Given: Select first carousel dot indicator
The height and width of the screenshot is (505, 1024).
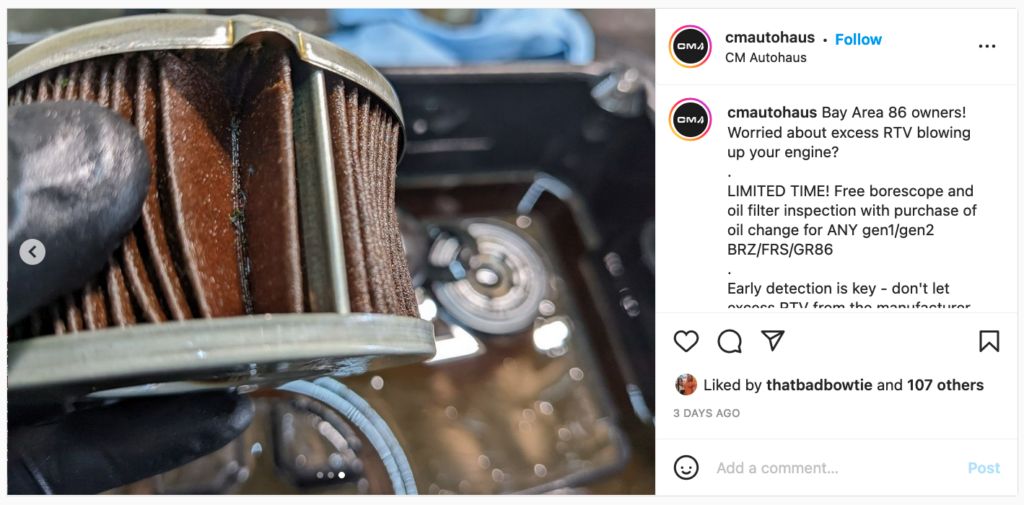Looking at the screenshot, I should point(320,475).
